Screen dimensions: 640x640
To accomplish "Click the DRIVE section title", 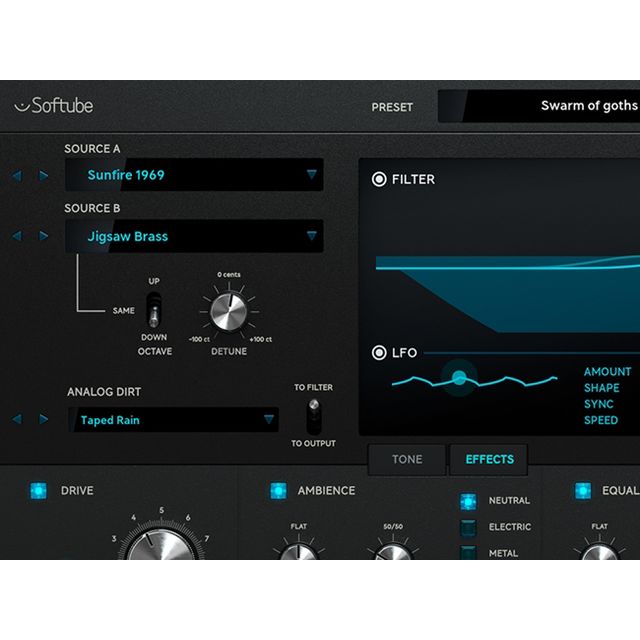I will point(77,491).
